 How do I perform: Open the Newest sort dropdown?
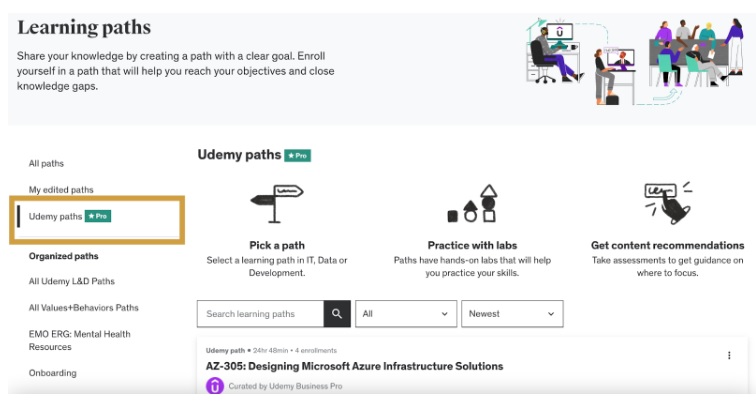pyautogui.click(x=511, y=314)
